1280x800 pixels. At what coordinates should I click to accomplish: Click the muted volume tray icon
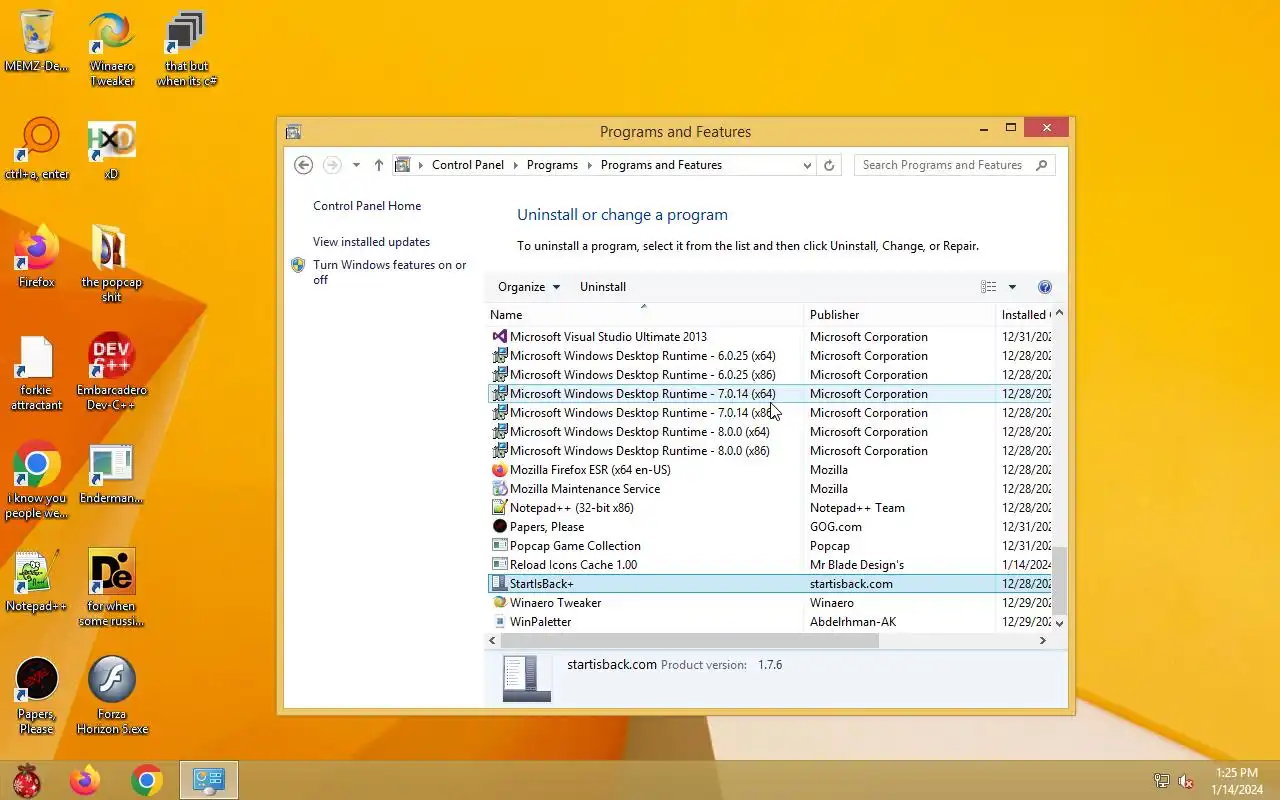tap(1186, 781)
